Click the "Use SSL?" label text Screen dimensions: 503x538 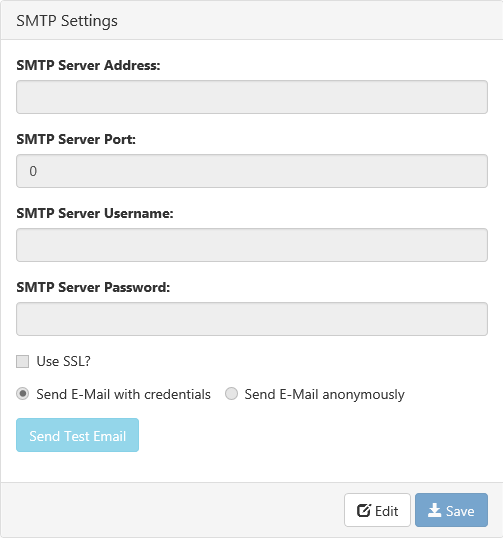(x=63, y=361)
